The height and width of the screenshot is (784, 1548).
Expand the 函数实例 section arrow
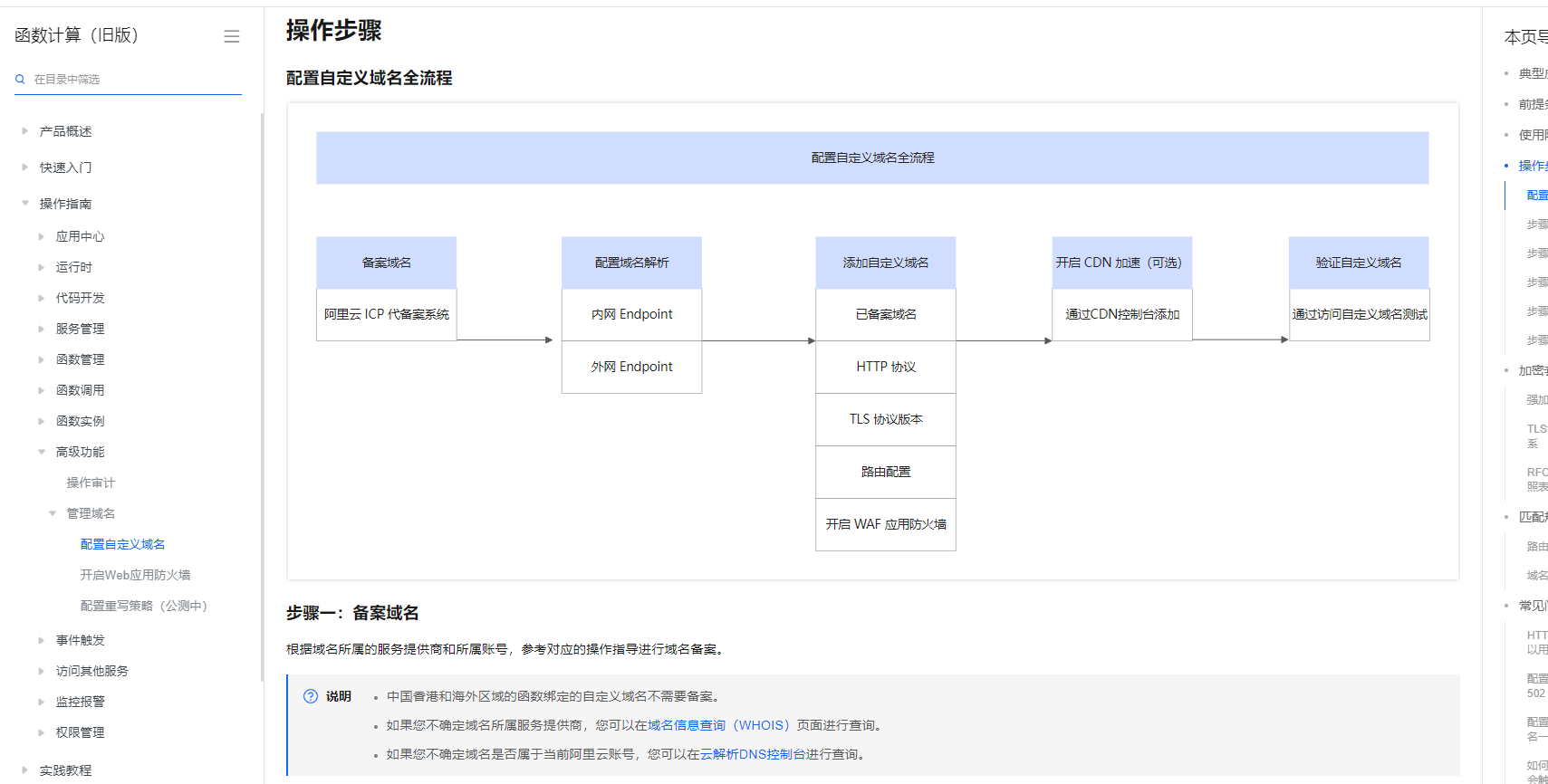click(42, 421)
